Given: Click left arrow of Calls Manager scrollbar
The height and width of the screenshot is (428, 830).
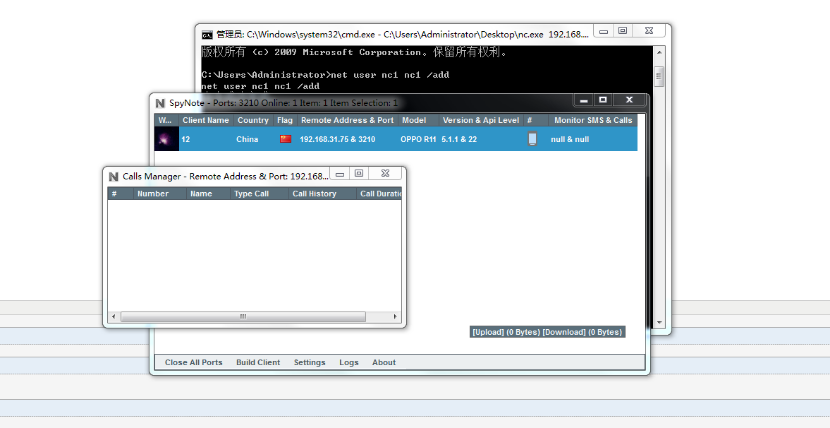Looking at the screenshot, I should [113, 316].
